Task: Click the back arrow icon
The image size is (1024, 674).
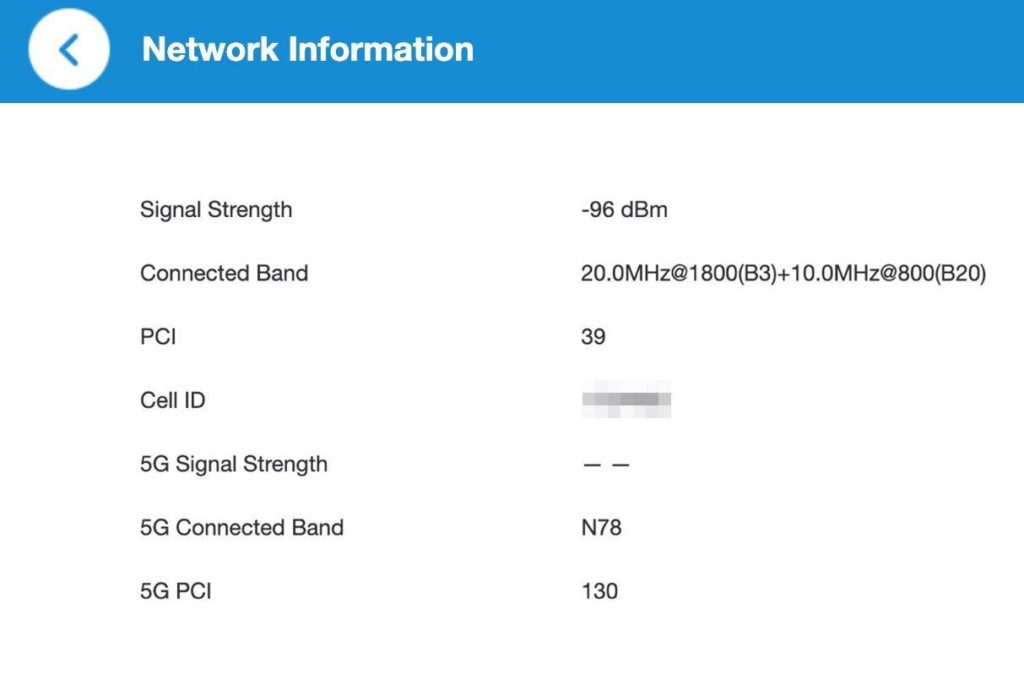Action: pos(68,49)
